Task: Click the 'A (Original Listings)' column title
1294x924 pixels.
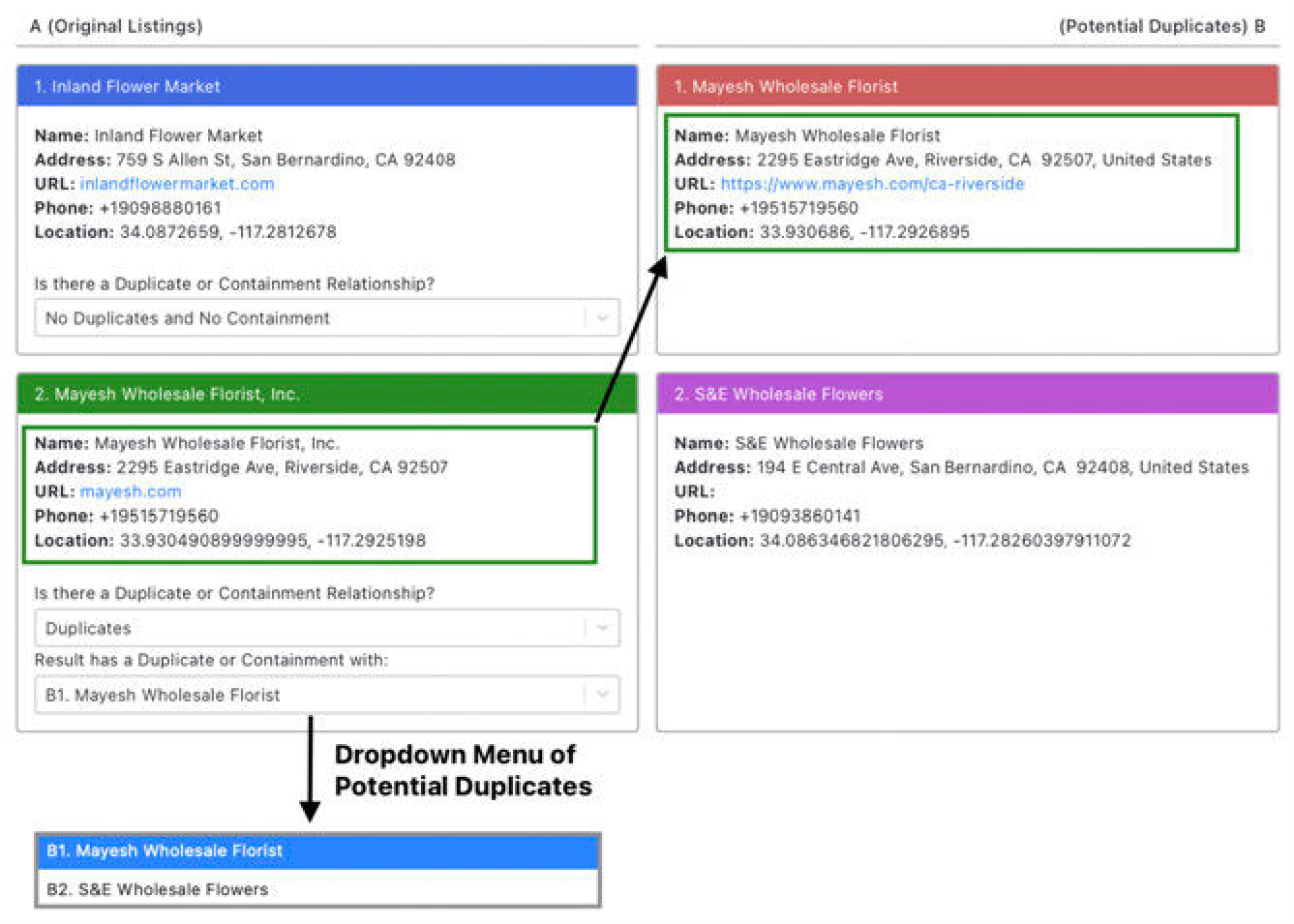Action: (116, 26)
